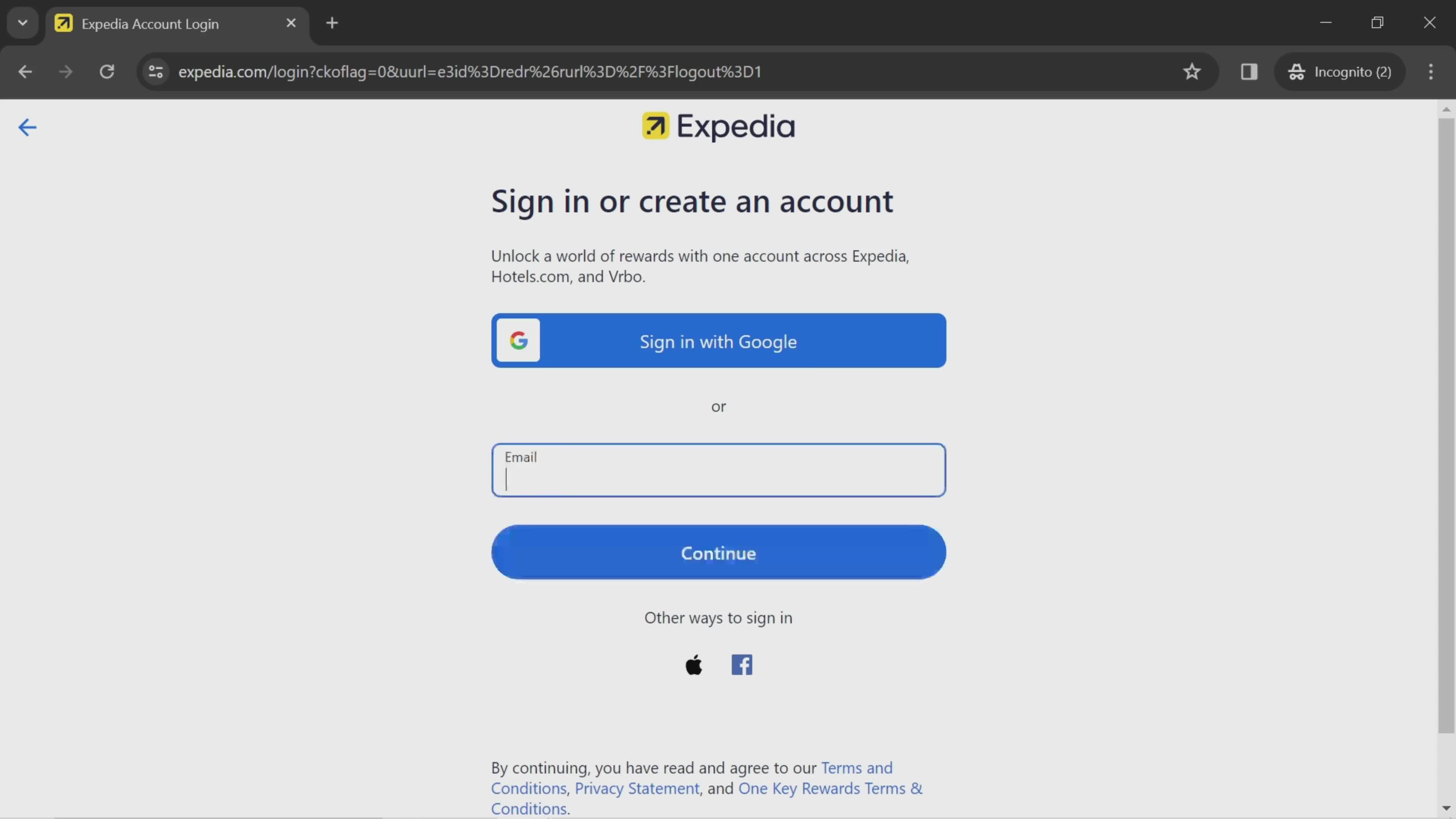The width and height of the screenshot is (1456, 819).
Task: Click the Expedia logo
Action: click(719, 126)
